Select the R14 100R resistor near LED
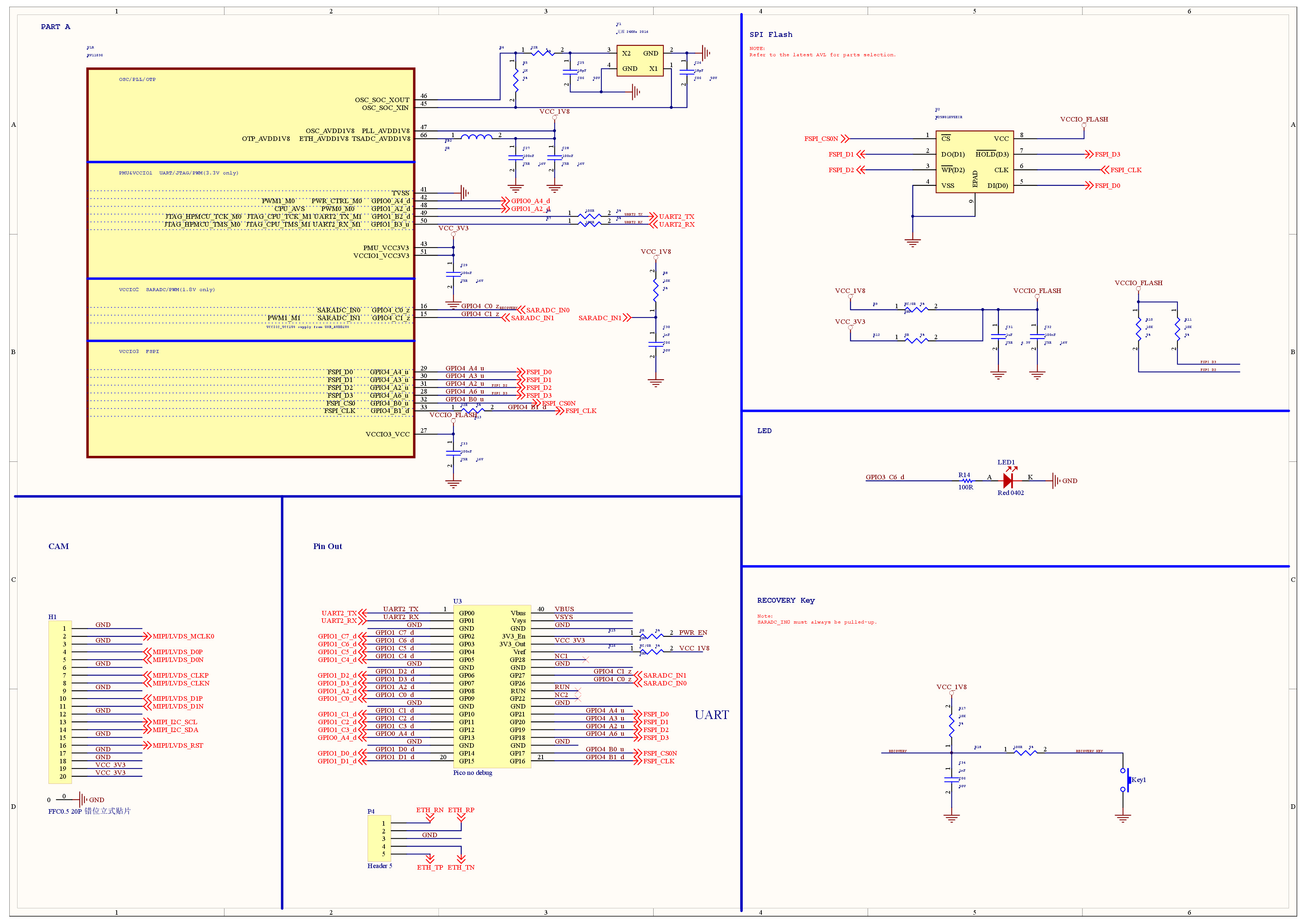Screen dimensions: 1308x924 click(967, 480)
